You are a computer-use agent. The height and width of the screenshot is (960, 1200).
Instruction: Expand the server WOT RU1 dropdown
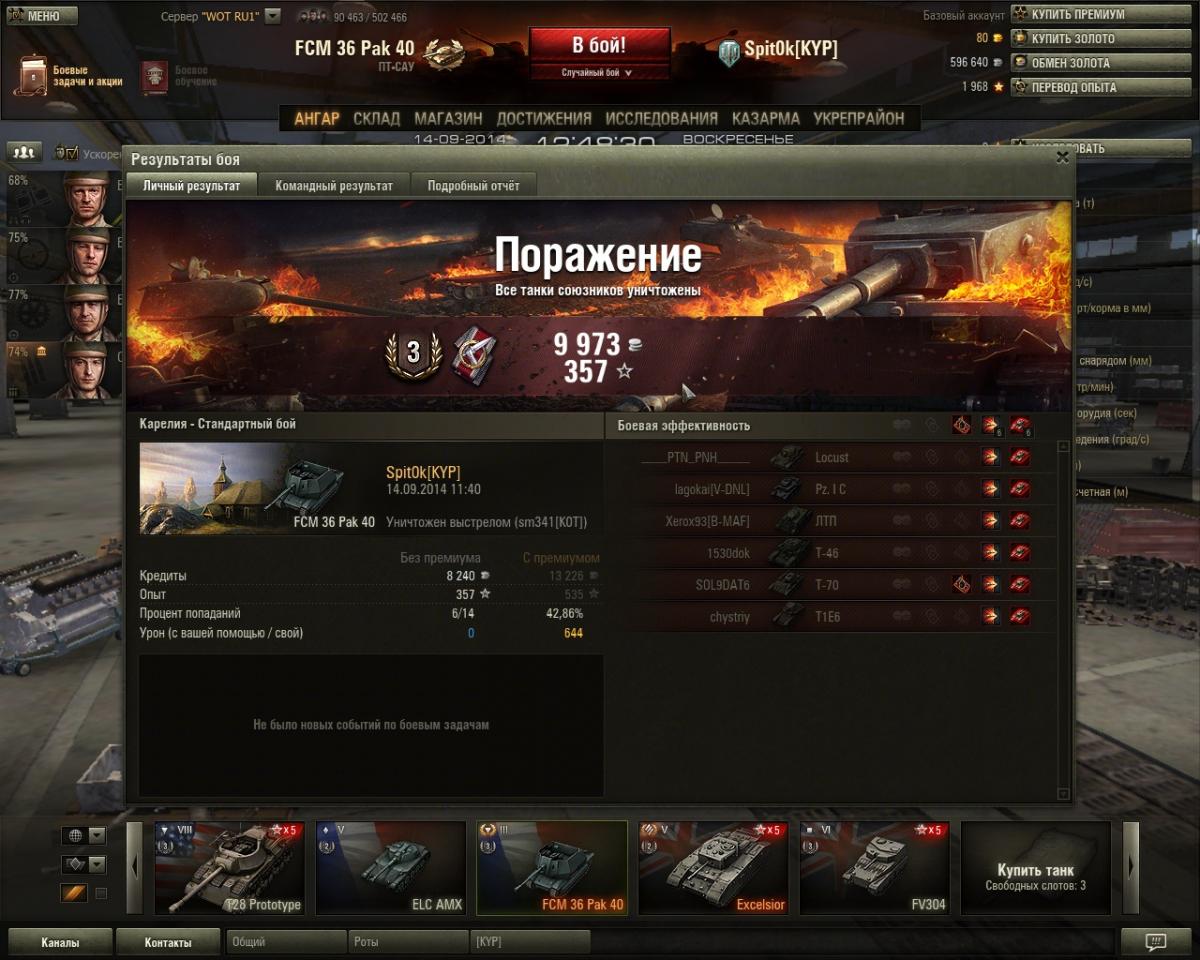point(273,16)
